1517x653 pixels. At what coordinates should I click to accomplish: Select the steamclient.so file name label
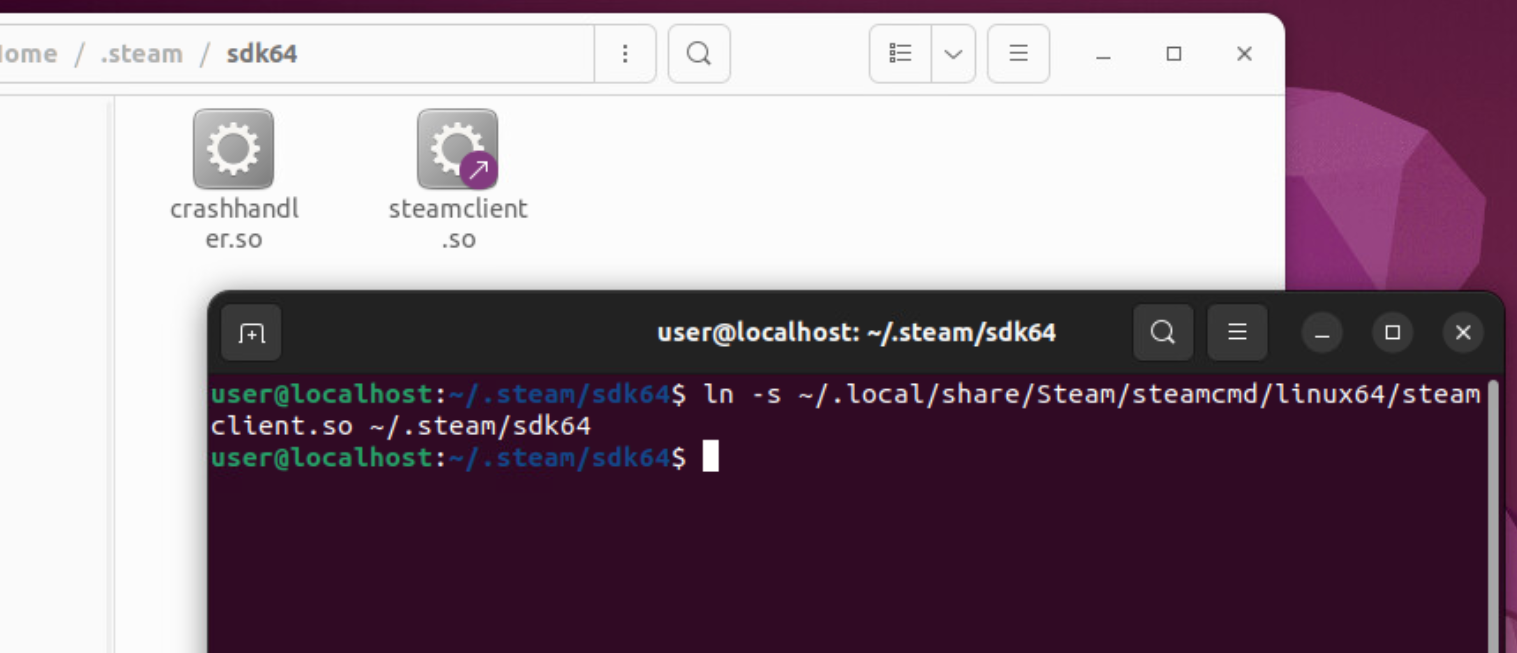(458, 224)
